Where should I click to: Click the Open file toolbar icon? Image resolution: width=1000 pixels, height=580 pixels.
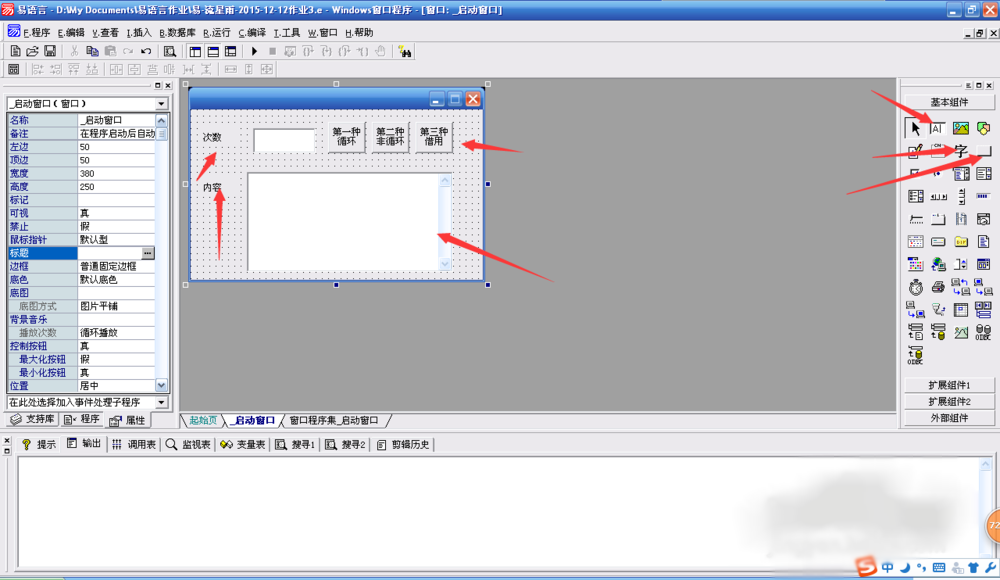click(32, 51)
